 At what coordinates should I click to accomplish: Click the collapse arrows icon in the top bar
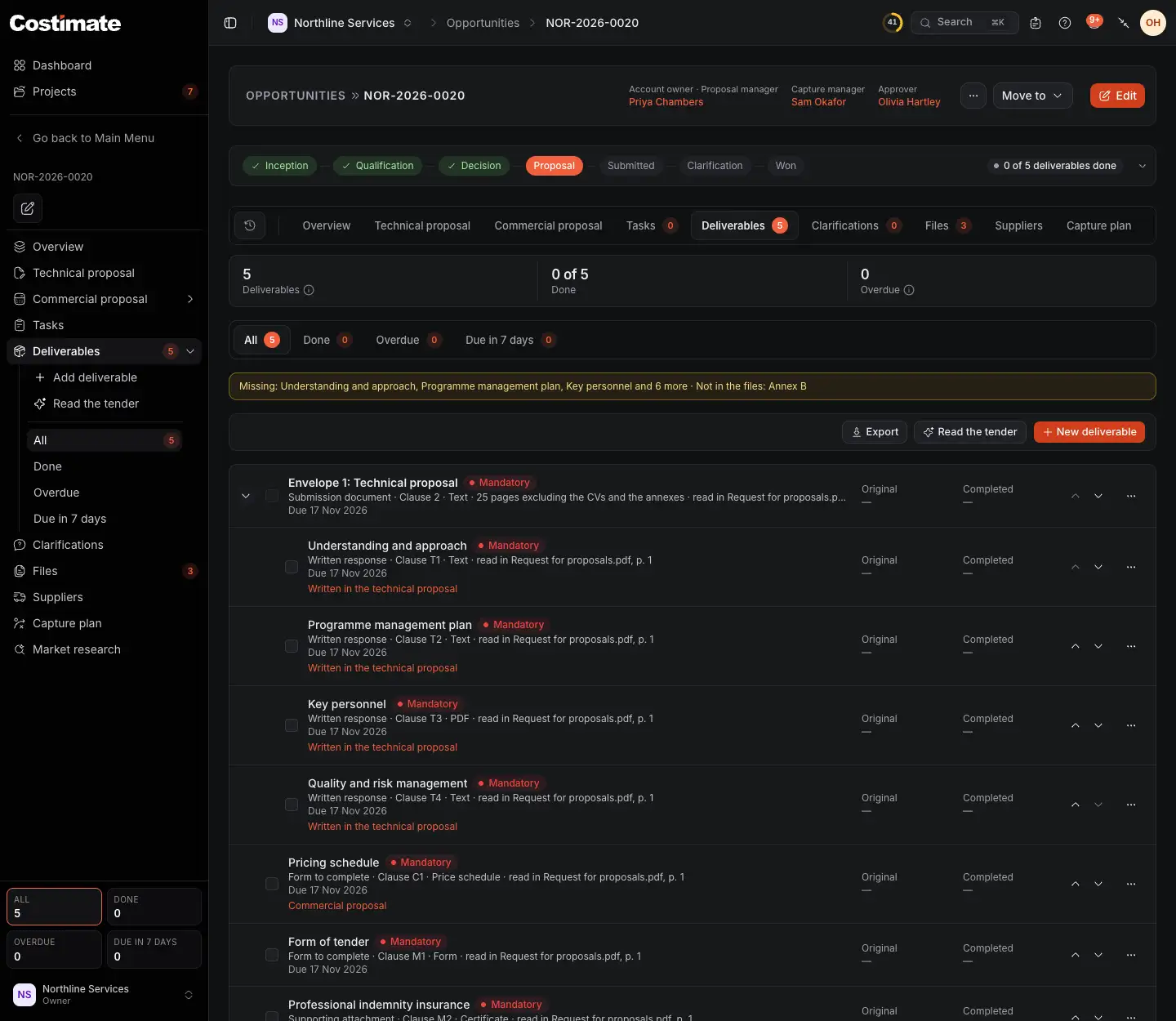1124,23
